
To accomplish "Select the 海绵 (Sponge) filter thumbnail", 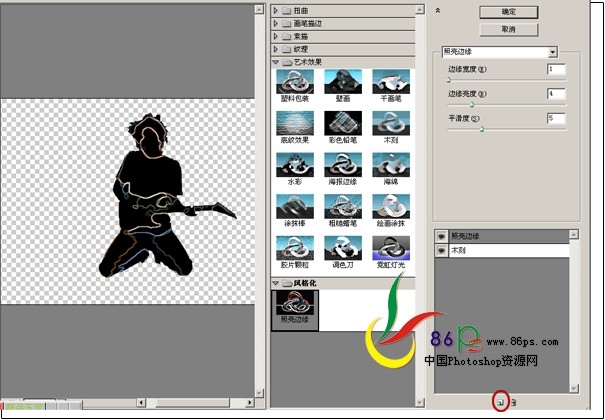I will 391,165.
